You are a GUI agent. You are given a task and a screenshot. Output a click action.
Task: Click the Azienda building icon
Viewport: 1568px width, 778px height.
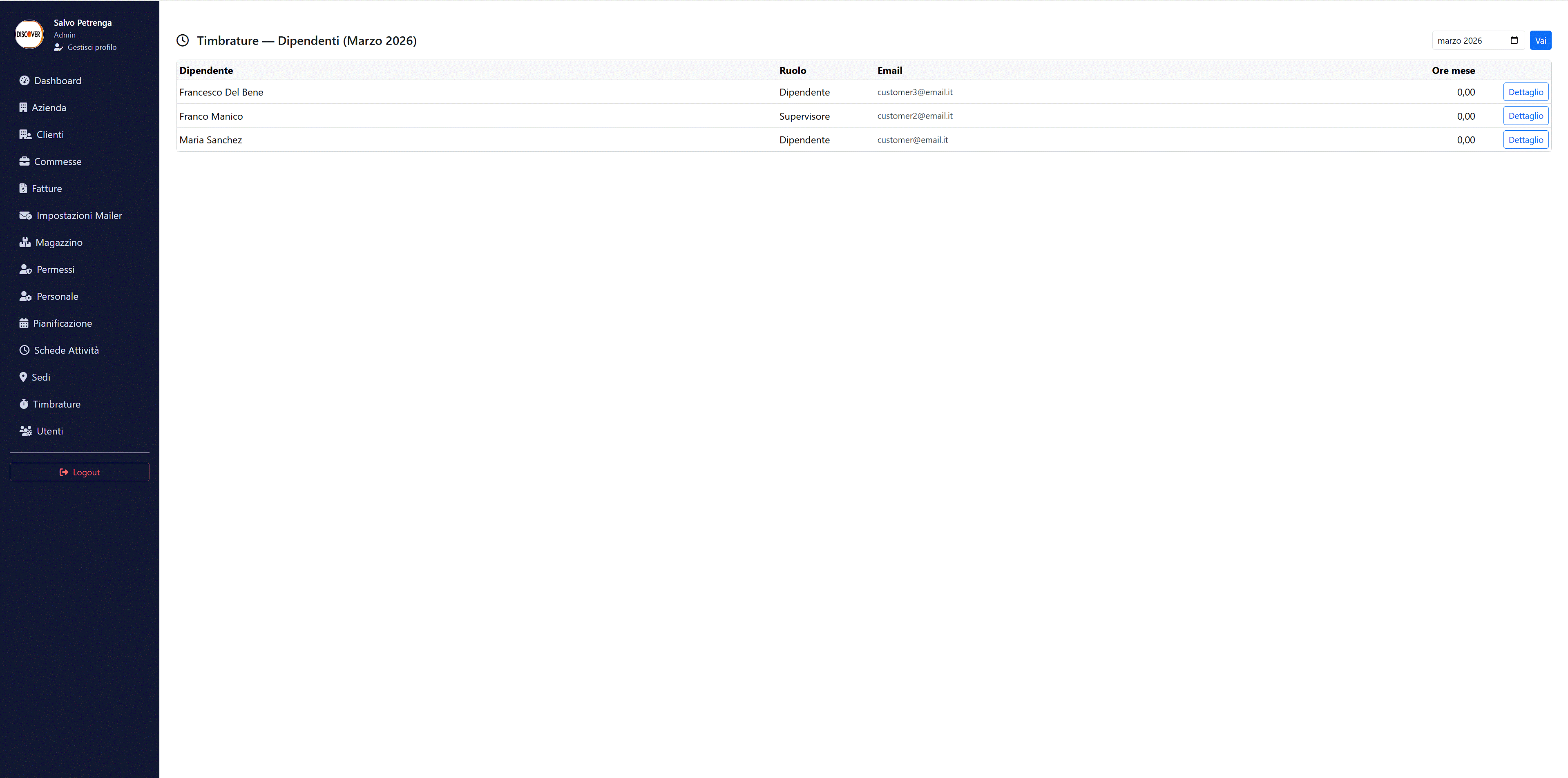(23, 108)
